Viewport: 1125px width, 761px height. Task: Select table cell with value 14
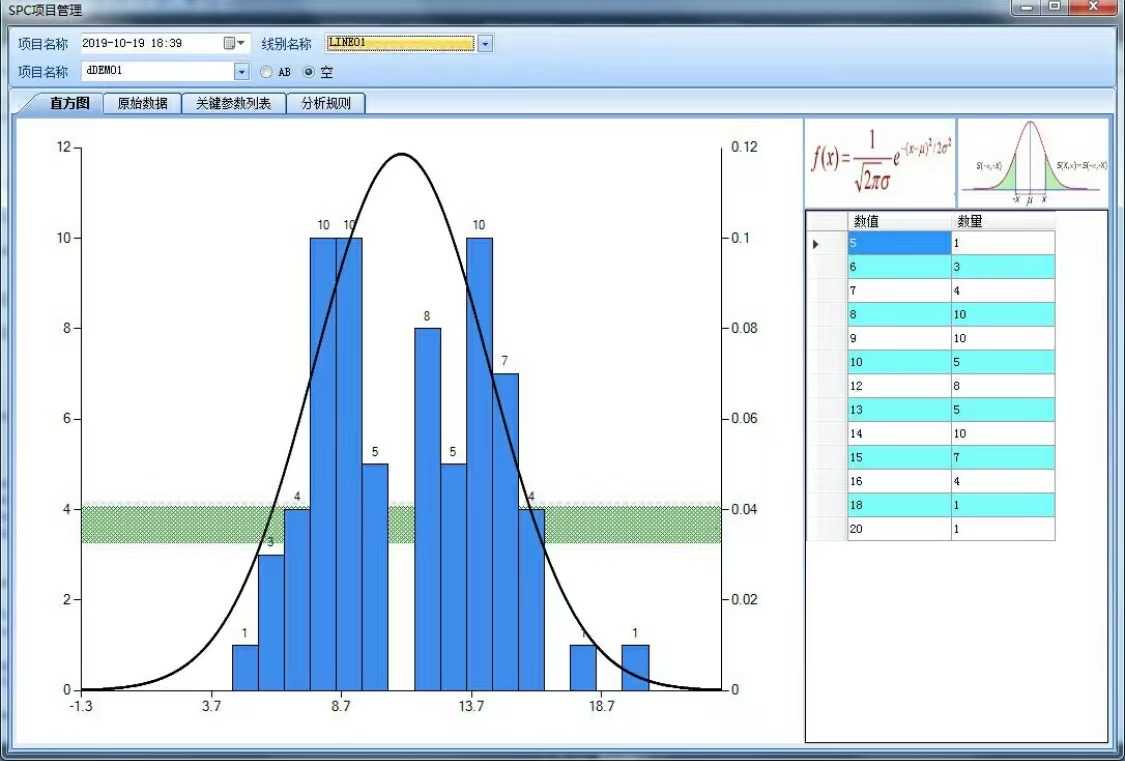point(899,433)
